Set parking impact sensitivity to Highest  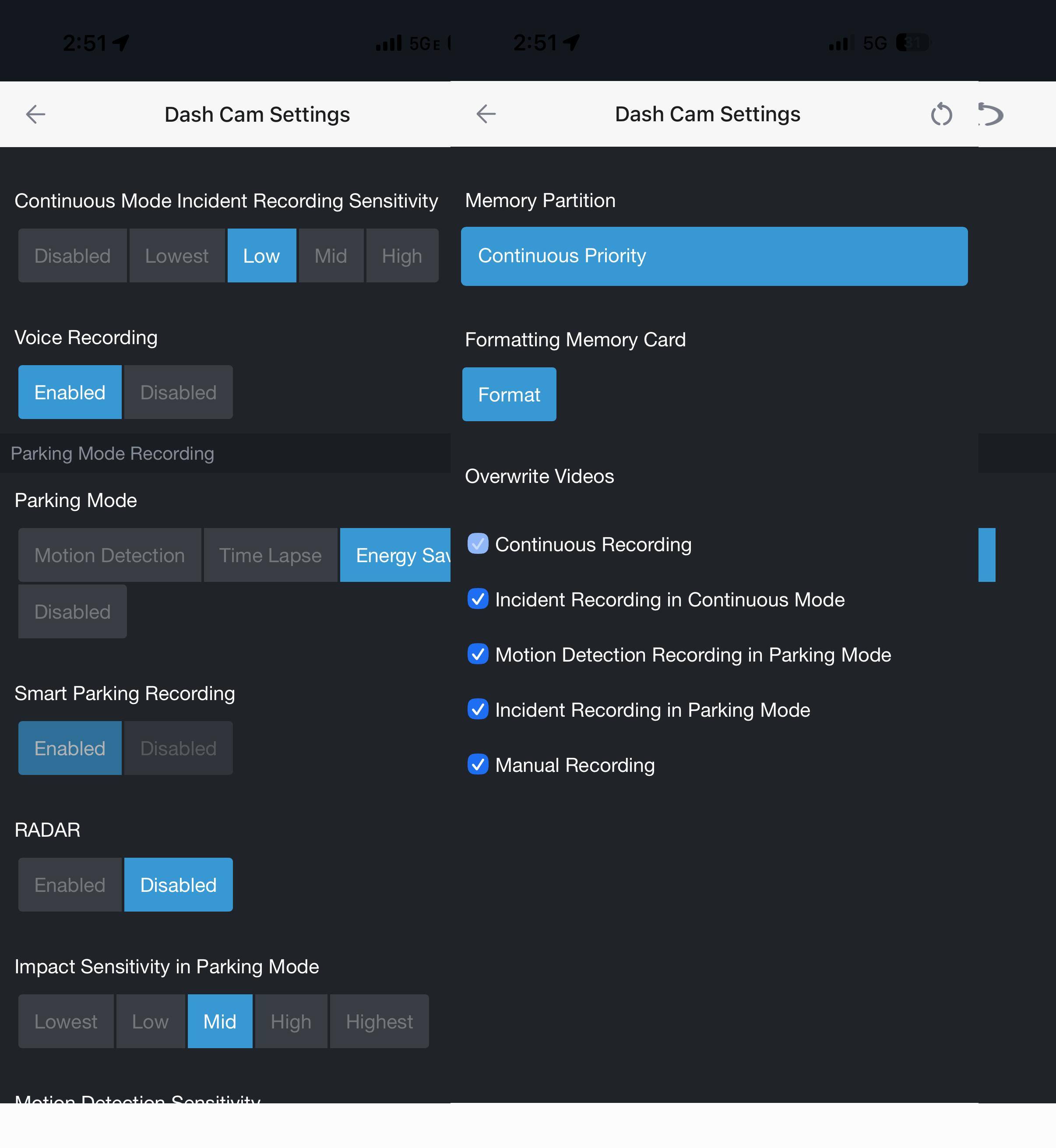(x=379, y=1021)
